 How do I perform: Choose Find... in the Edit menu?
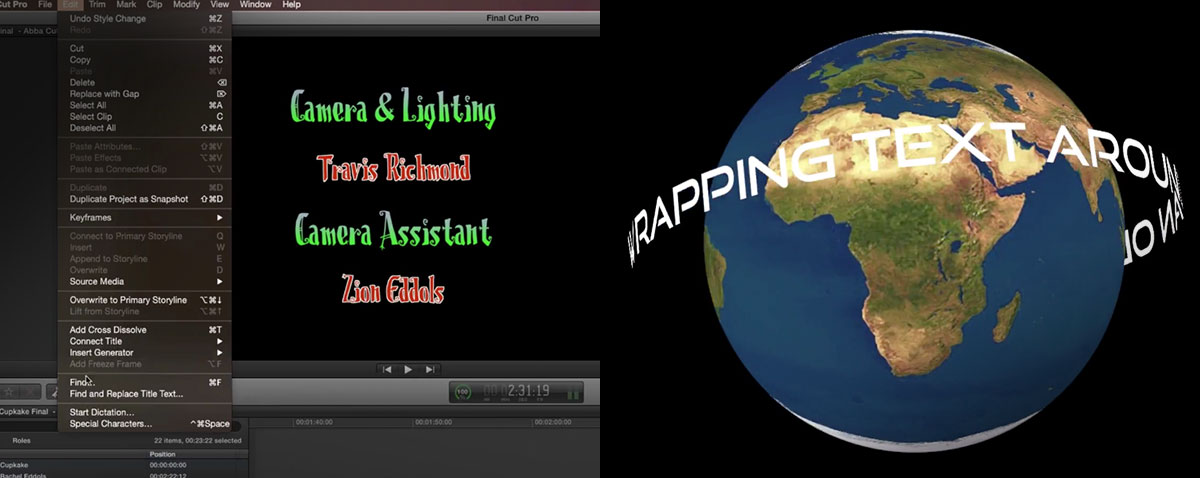click(145, 382)
